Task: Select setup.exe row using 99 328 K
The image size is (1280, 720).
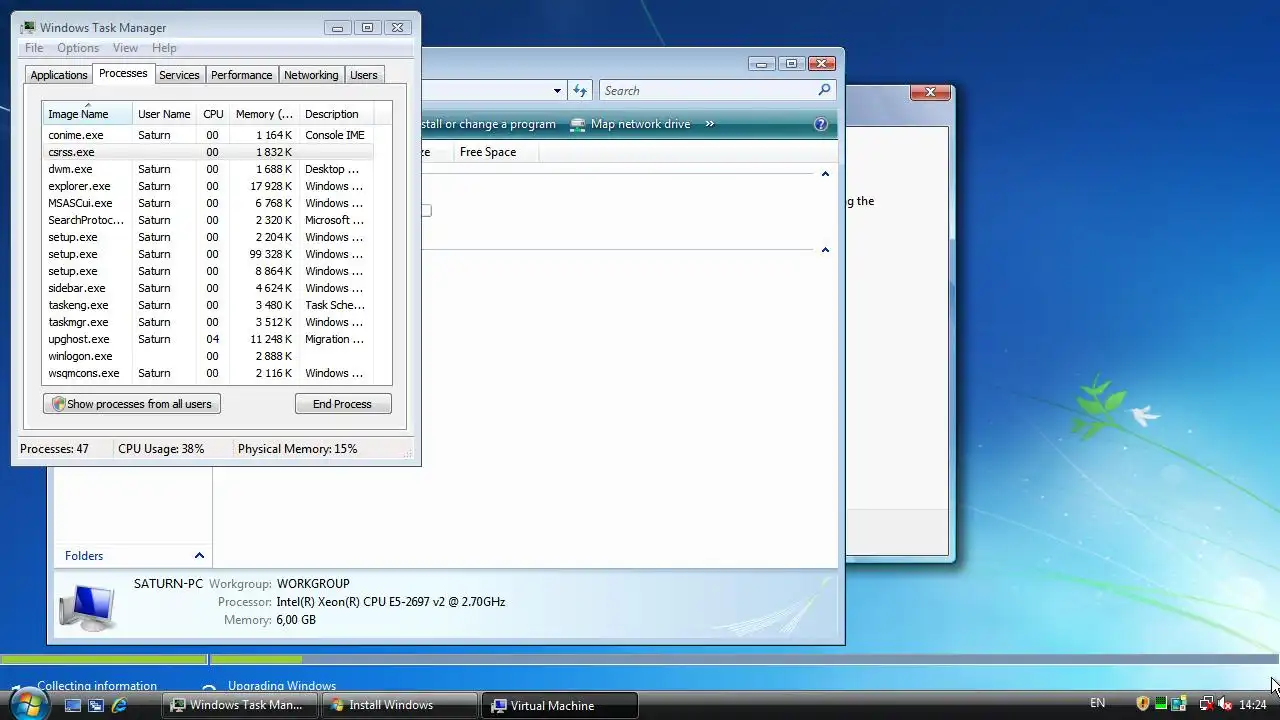Action: pyautogui.click(x=208, y=254)
